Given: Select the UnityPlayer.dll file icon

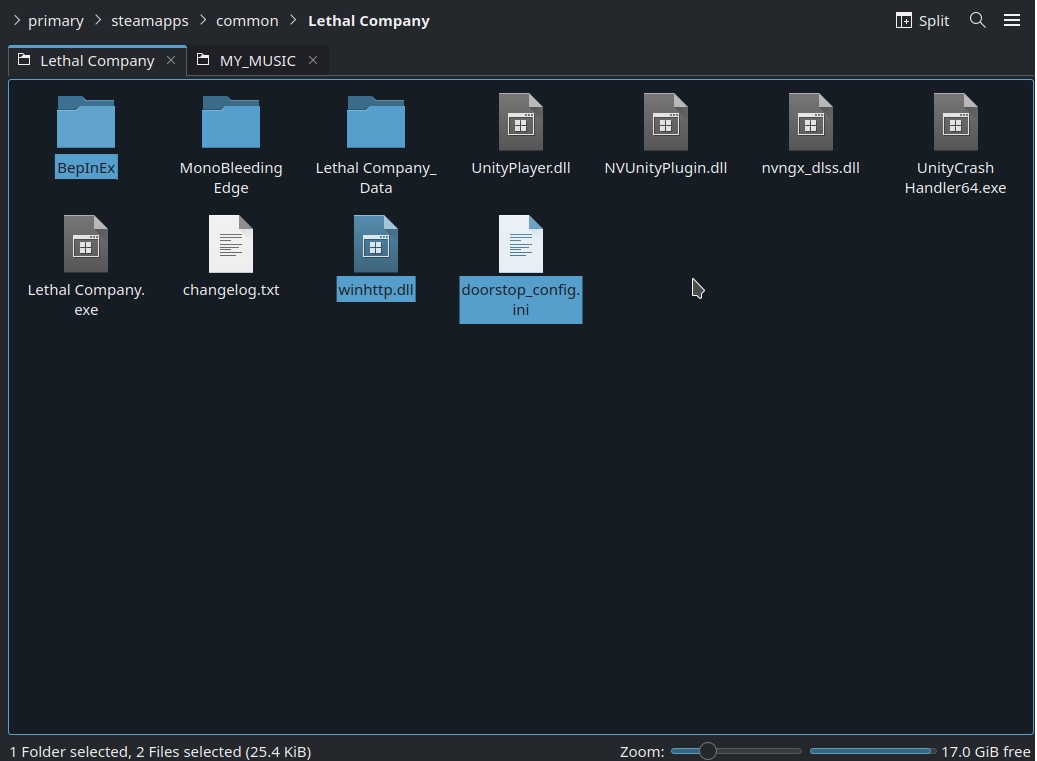Looking at the screenshot, I should click(520, 122).
